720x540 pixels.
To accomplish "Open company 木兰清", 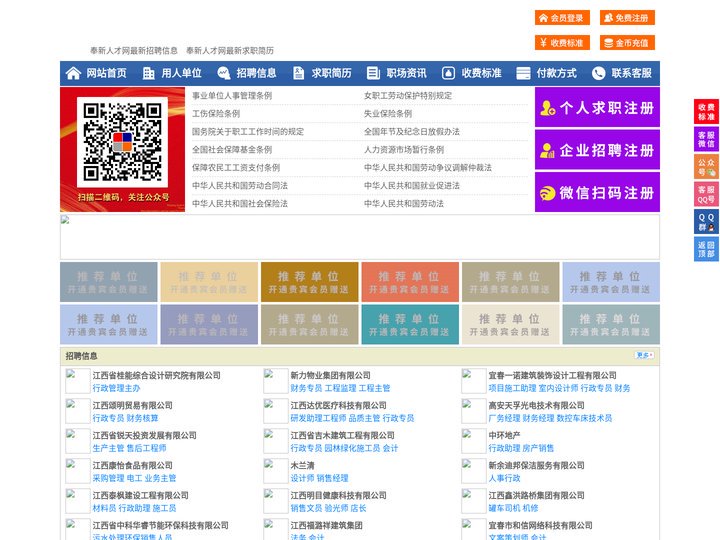I will point(302,465).
